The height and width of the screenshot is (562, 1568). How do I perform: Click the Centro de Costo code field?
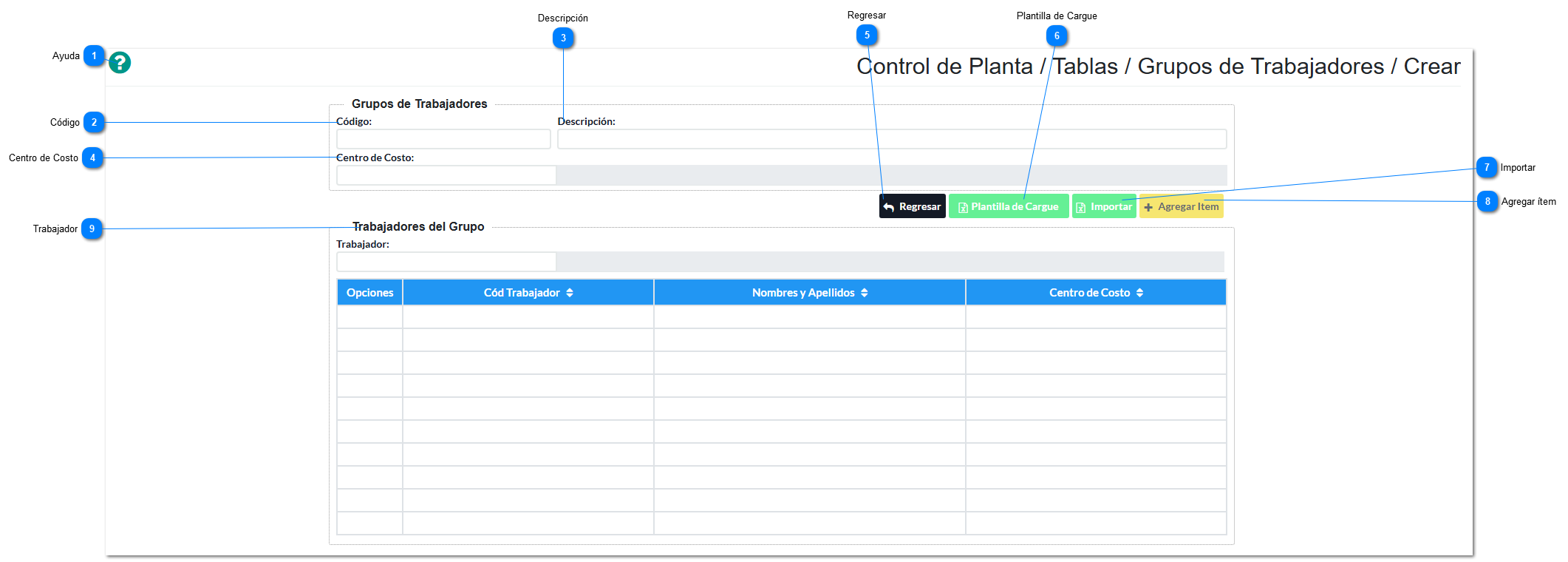[446, 175]
